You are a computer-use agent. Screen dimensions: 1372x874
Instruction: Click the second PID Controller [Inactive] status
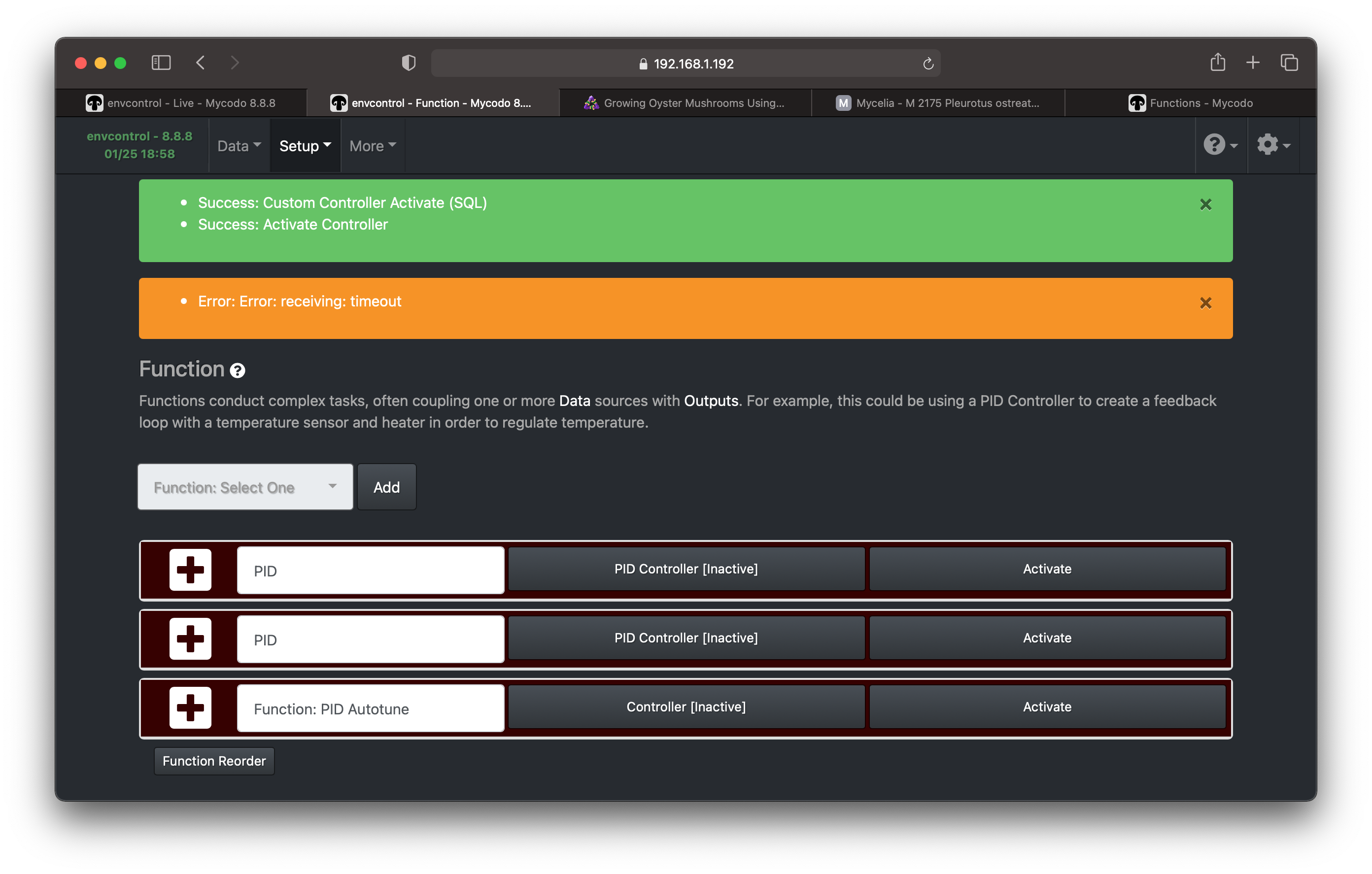click(686, 638)
